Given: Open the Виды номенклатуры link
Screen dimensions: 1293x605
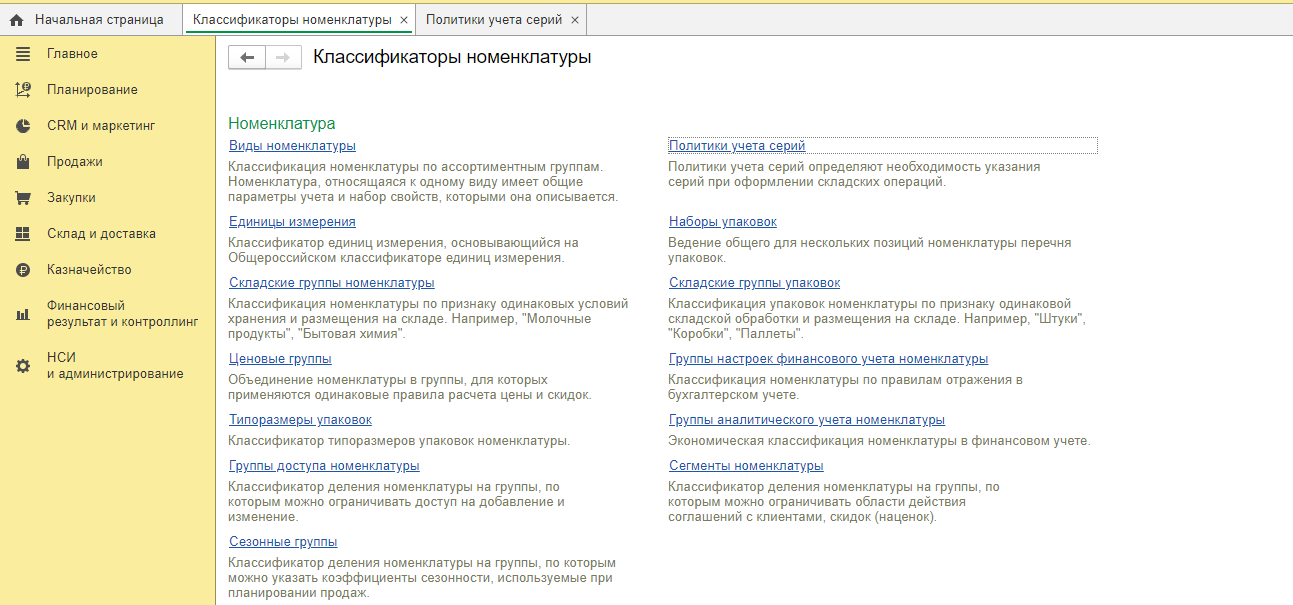Looking at the screenshot, I should pos(292,146).
